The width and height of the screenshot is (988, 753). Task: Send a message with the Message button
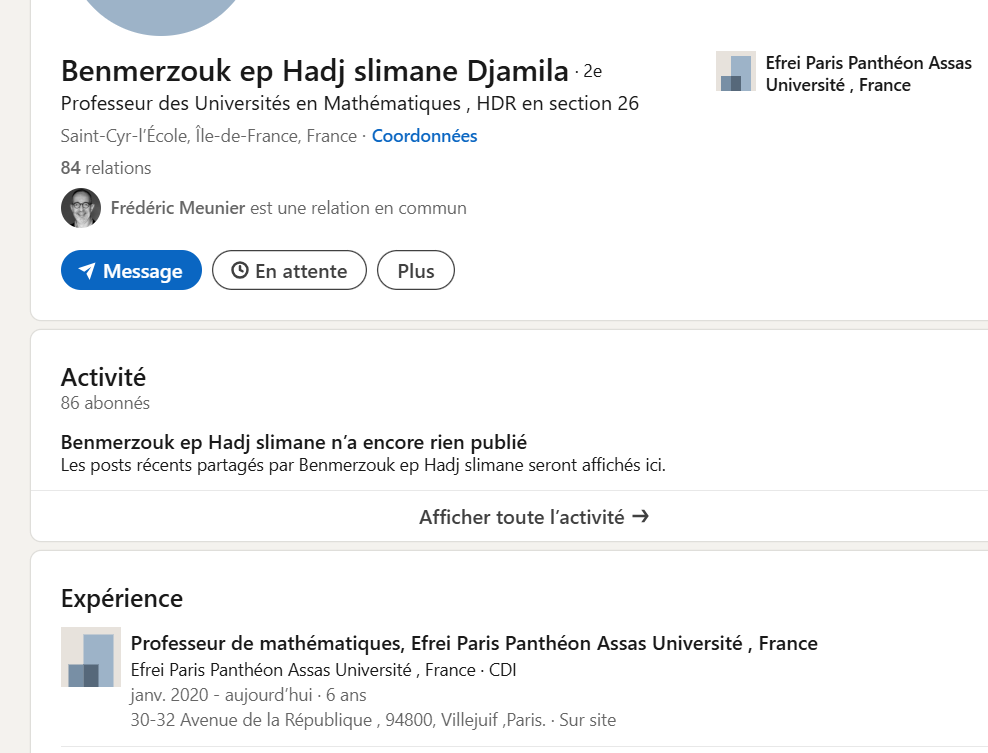point(132,270)
